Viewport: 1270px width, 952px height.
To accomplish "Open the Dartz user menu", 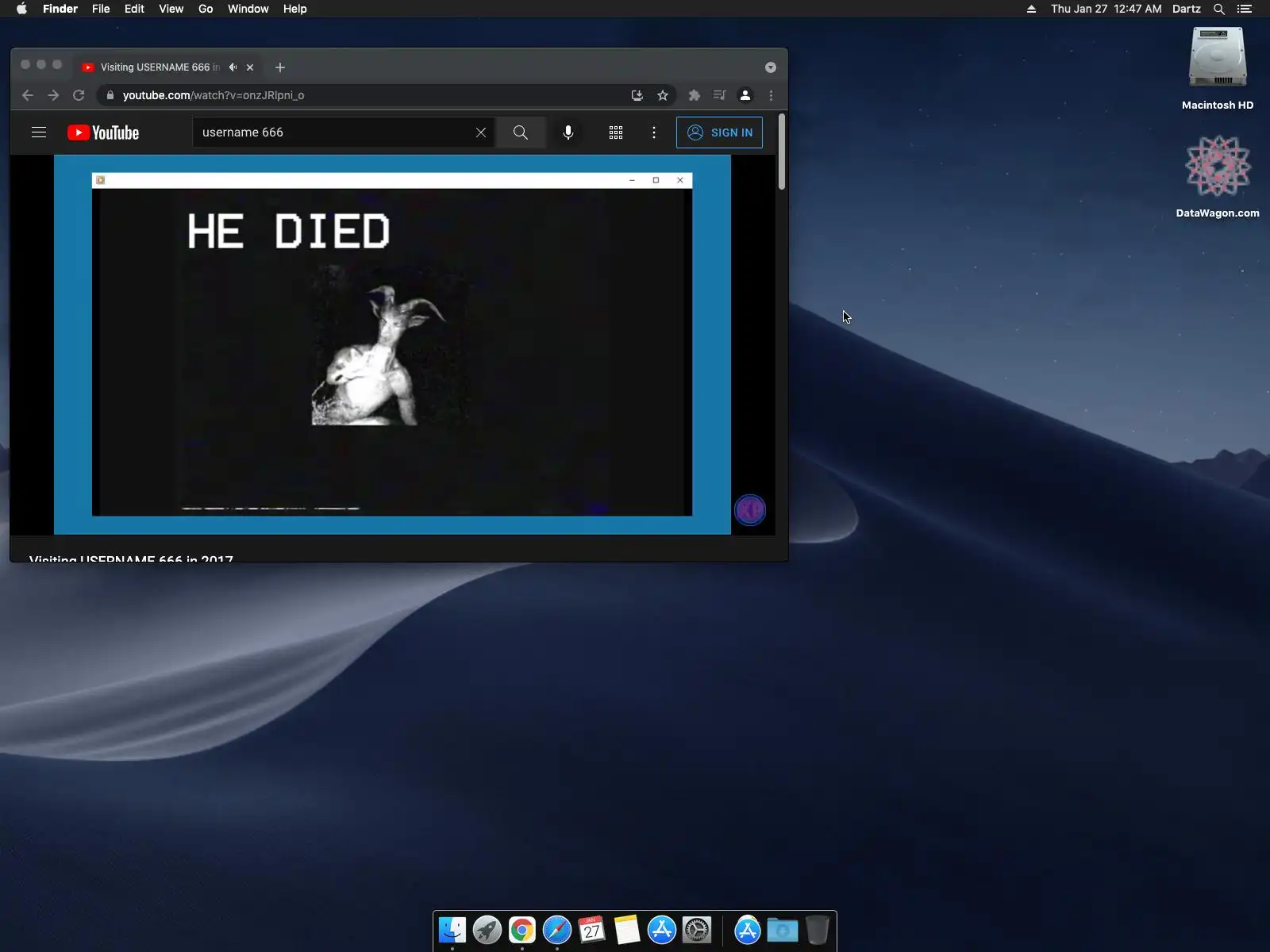I will [1187, 9].
